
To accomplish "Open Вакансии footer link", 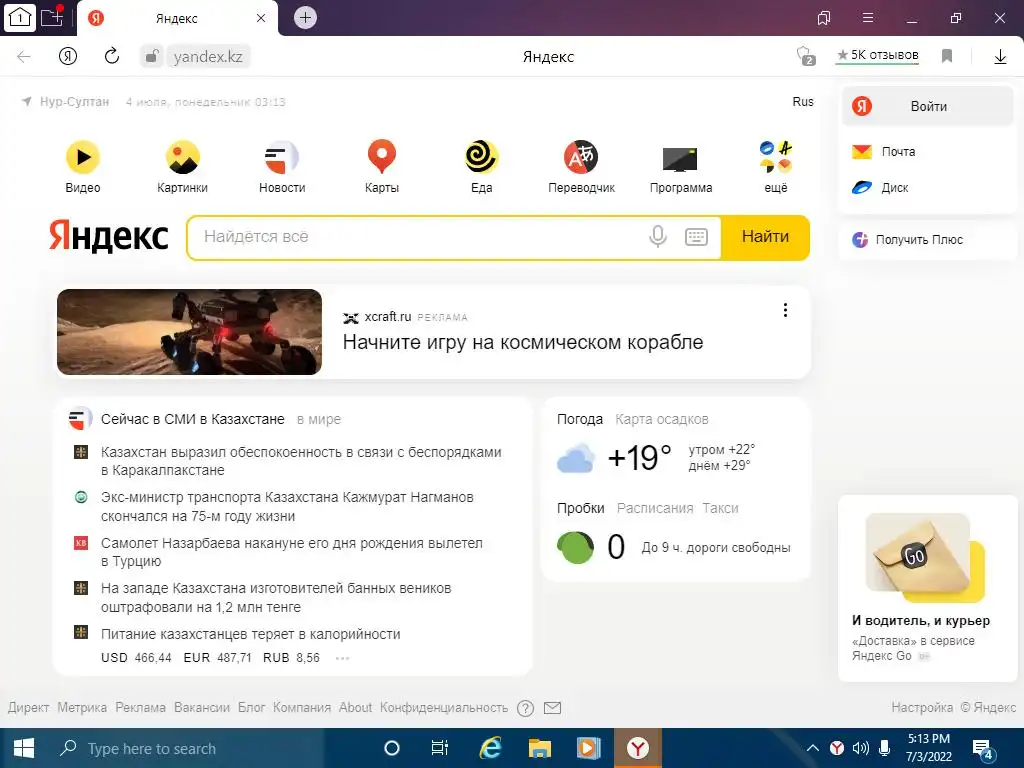I will tap(202, 708).
